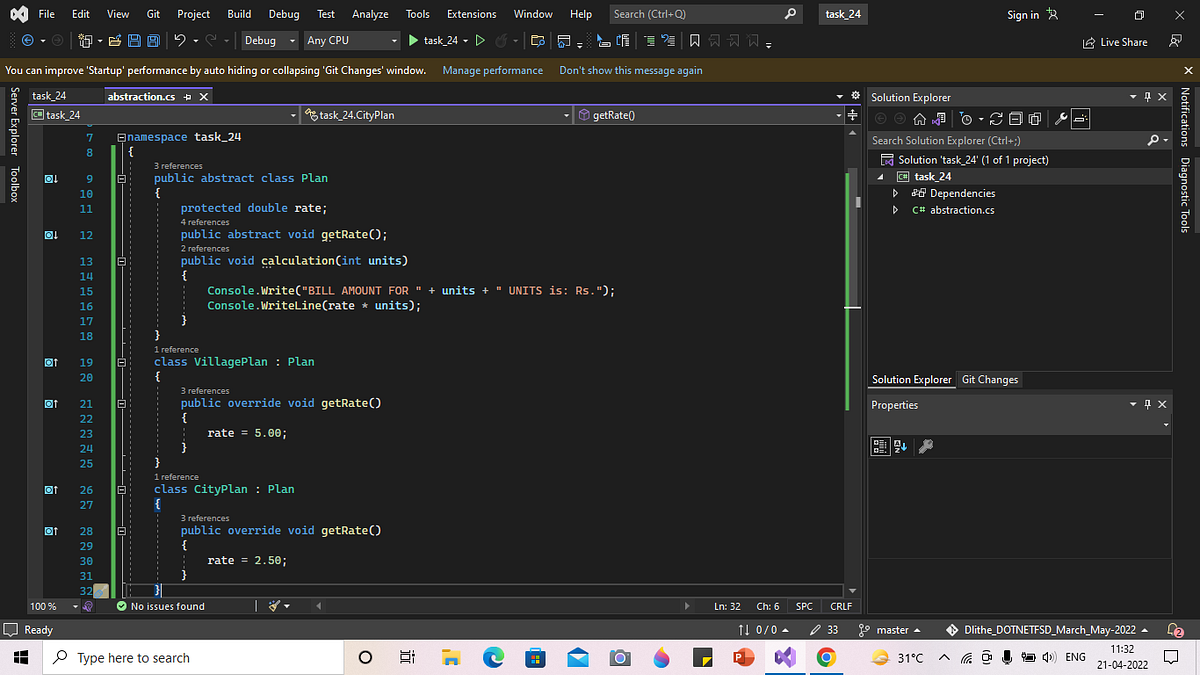The image size is (1200, 675).
Task: Click the Solution Explorer home icon
Action: tap(920, 118)
